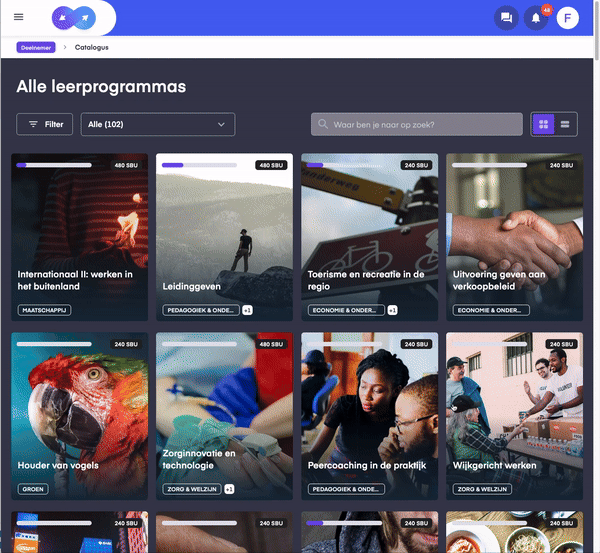Click the Deelnemer breadcrumb badge
This screenshot has width=600, height=553.
click(36, 47)
